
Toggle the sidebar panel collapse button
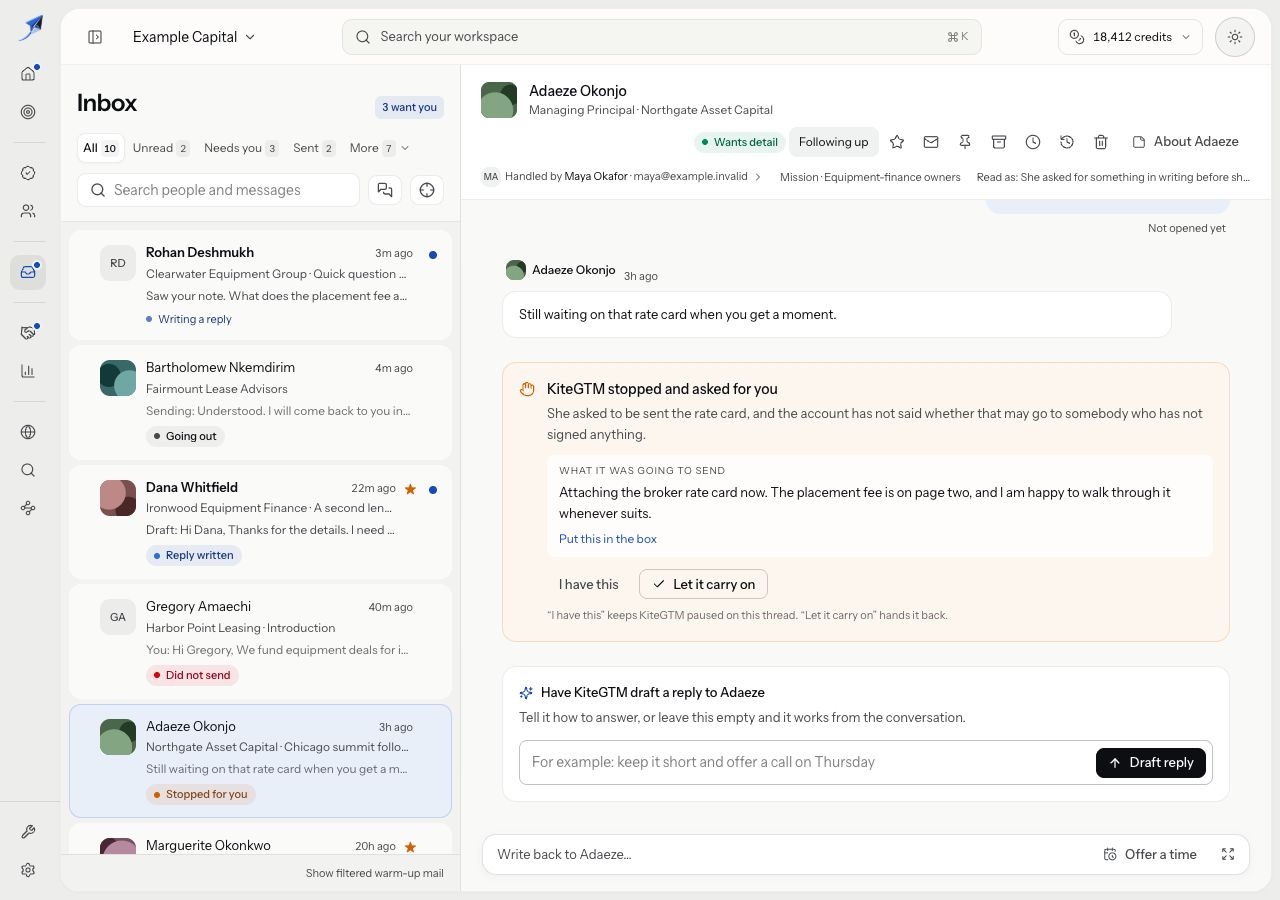(95, 37)
